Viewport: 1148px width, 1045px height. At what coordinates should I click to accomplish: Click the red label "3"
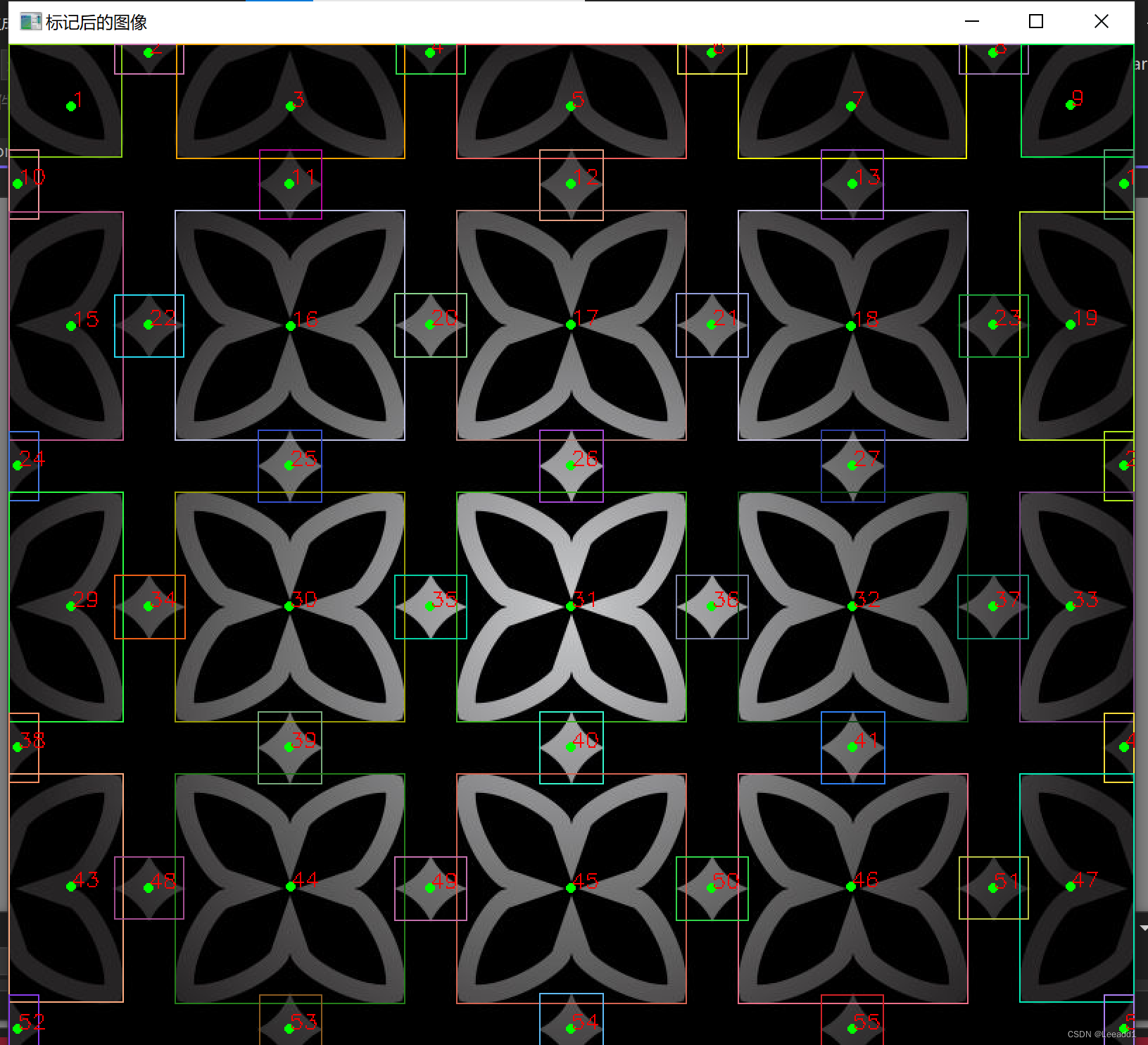298,99
